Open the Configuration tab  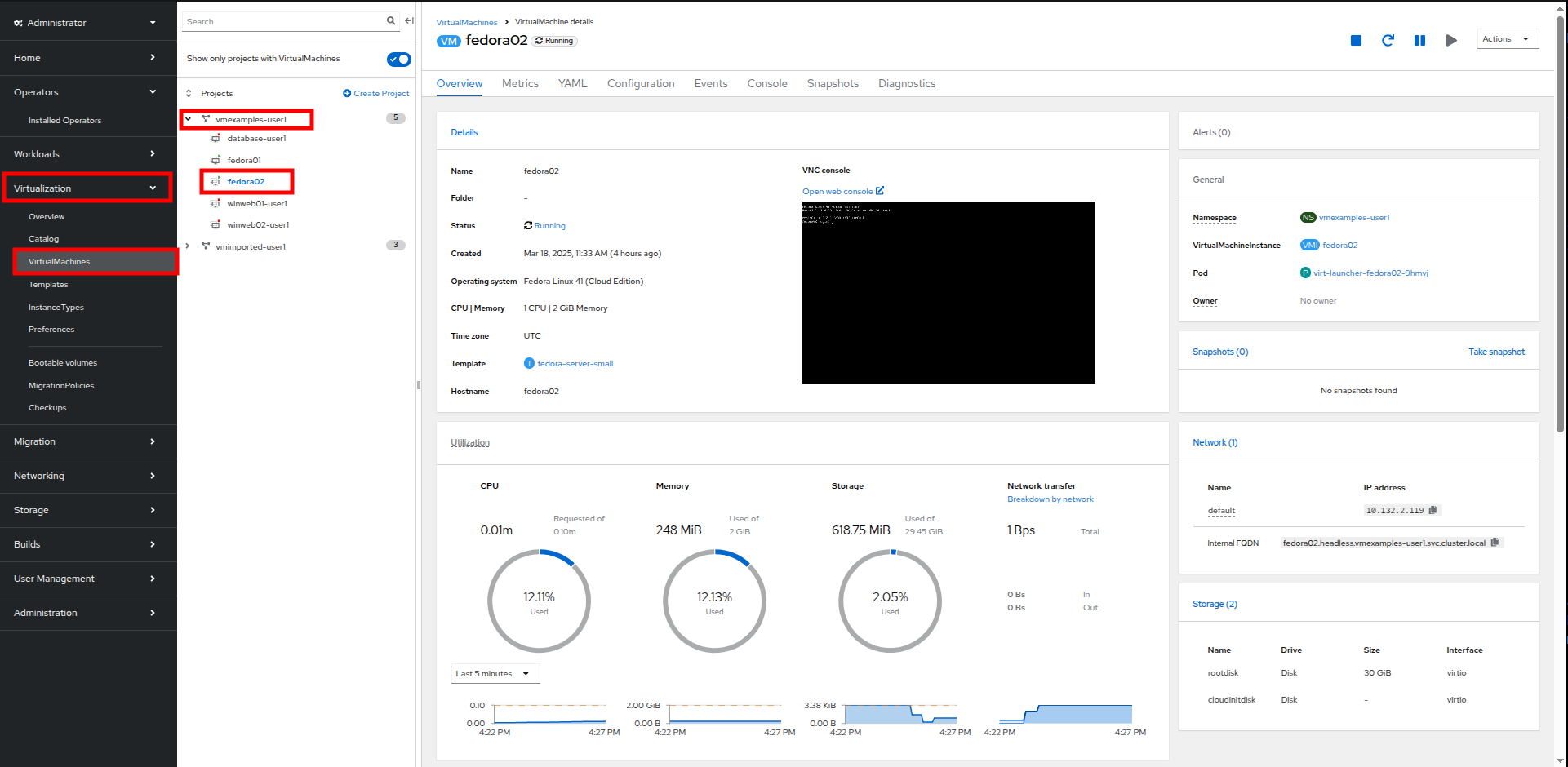pyautogui.click(x=640, y=83)
